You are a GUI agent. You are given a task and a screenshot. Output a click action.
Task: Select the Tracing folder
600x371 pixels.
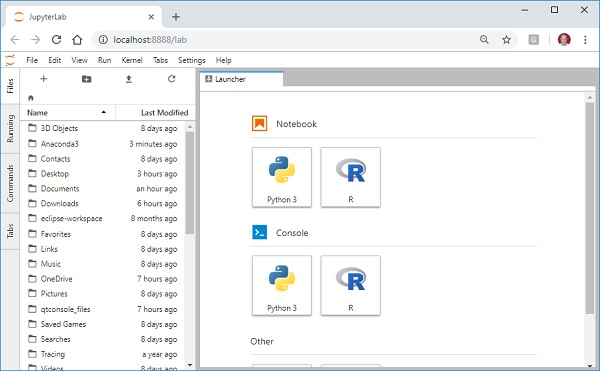click(103, 354)
